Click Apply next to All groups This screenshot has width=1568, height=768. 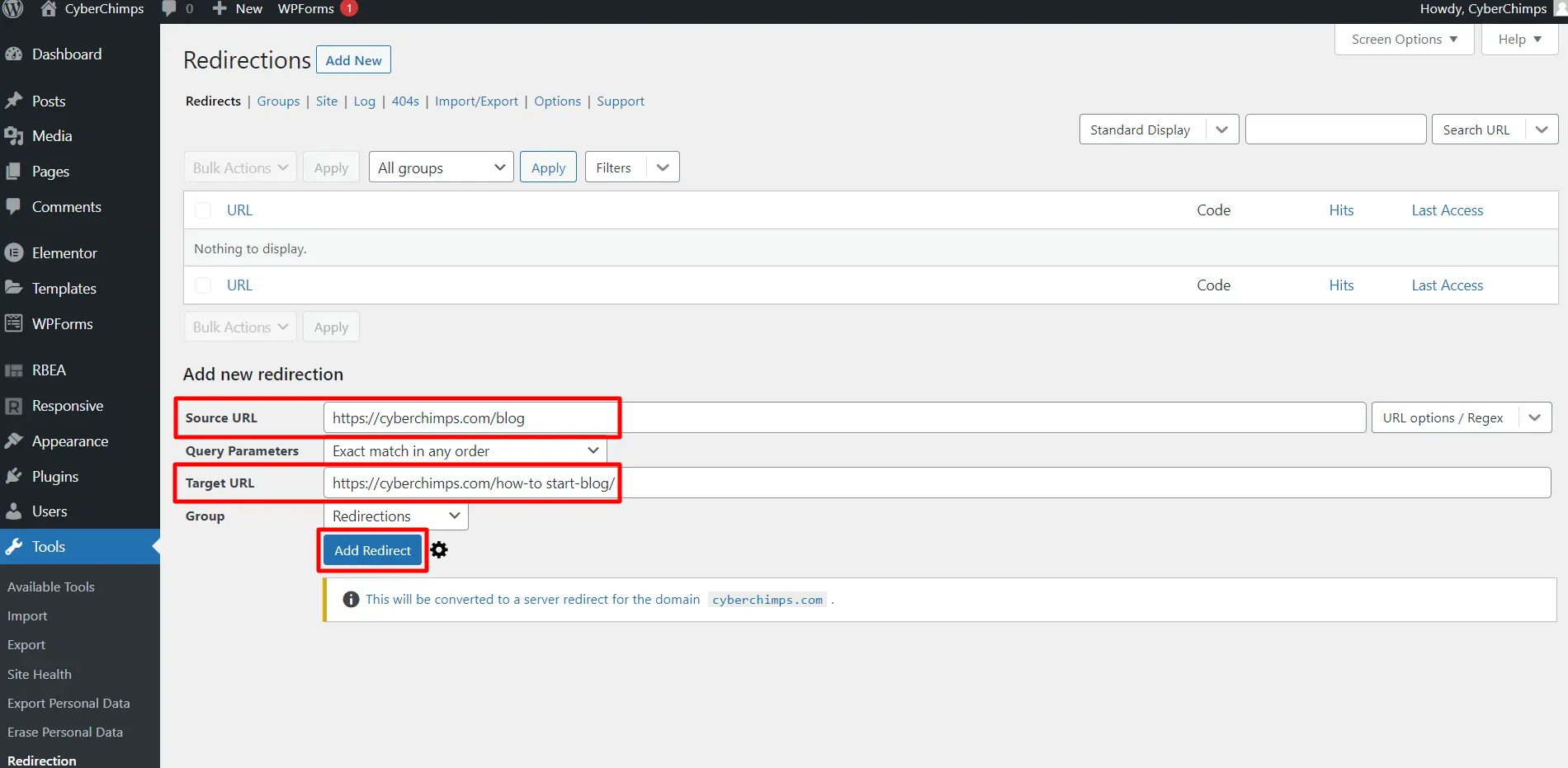tap(548, 167)
